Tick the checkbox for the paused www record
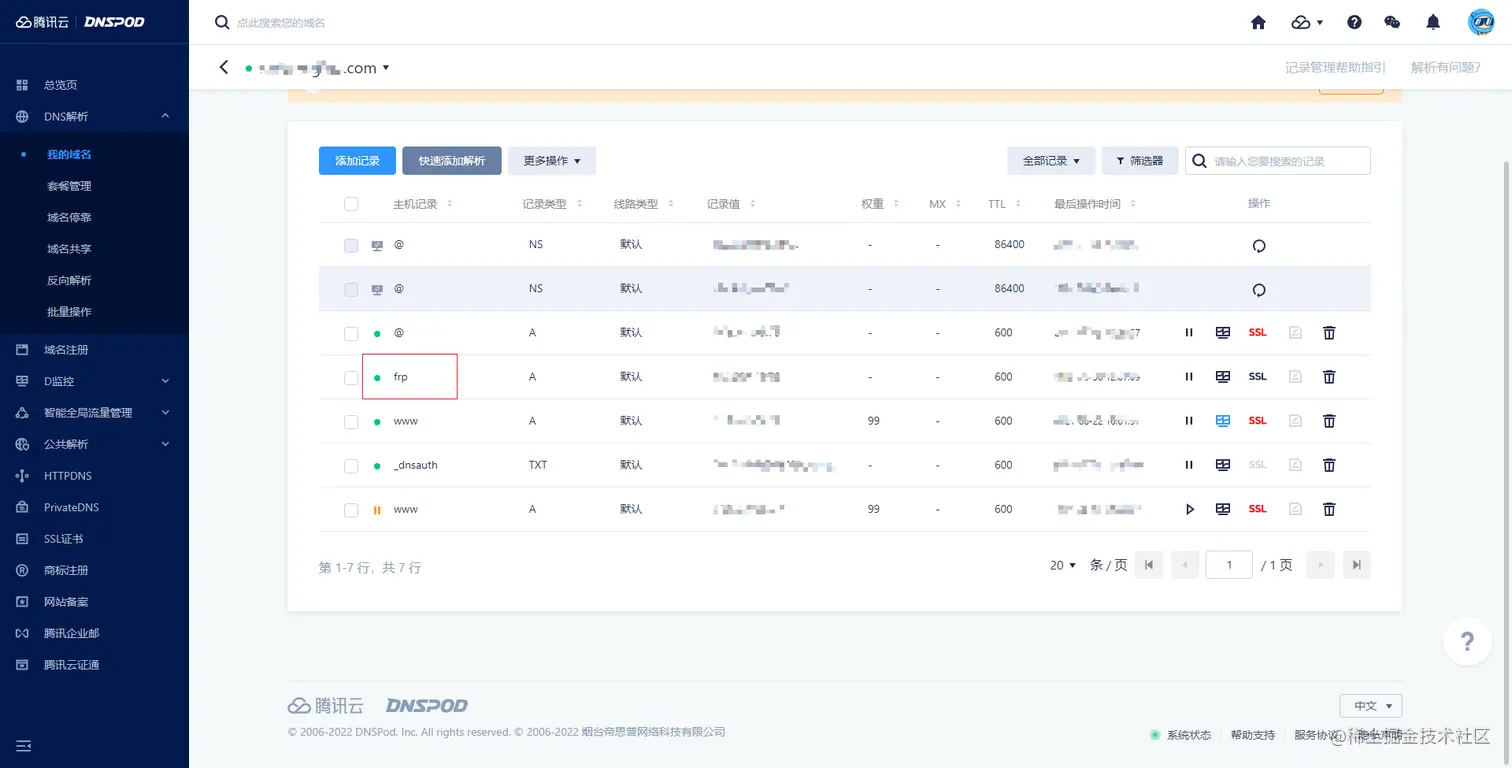The height and width of the screenshot is (768, 1512). tap(351, 509)
